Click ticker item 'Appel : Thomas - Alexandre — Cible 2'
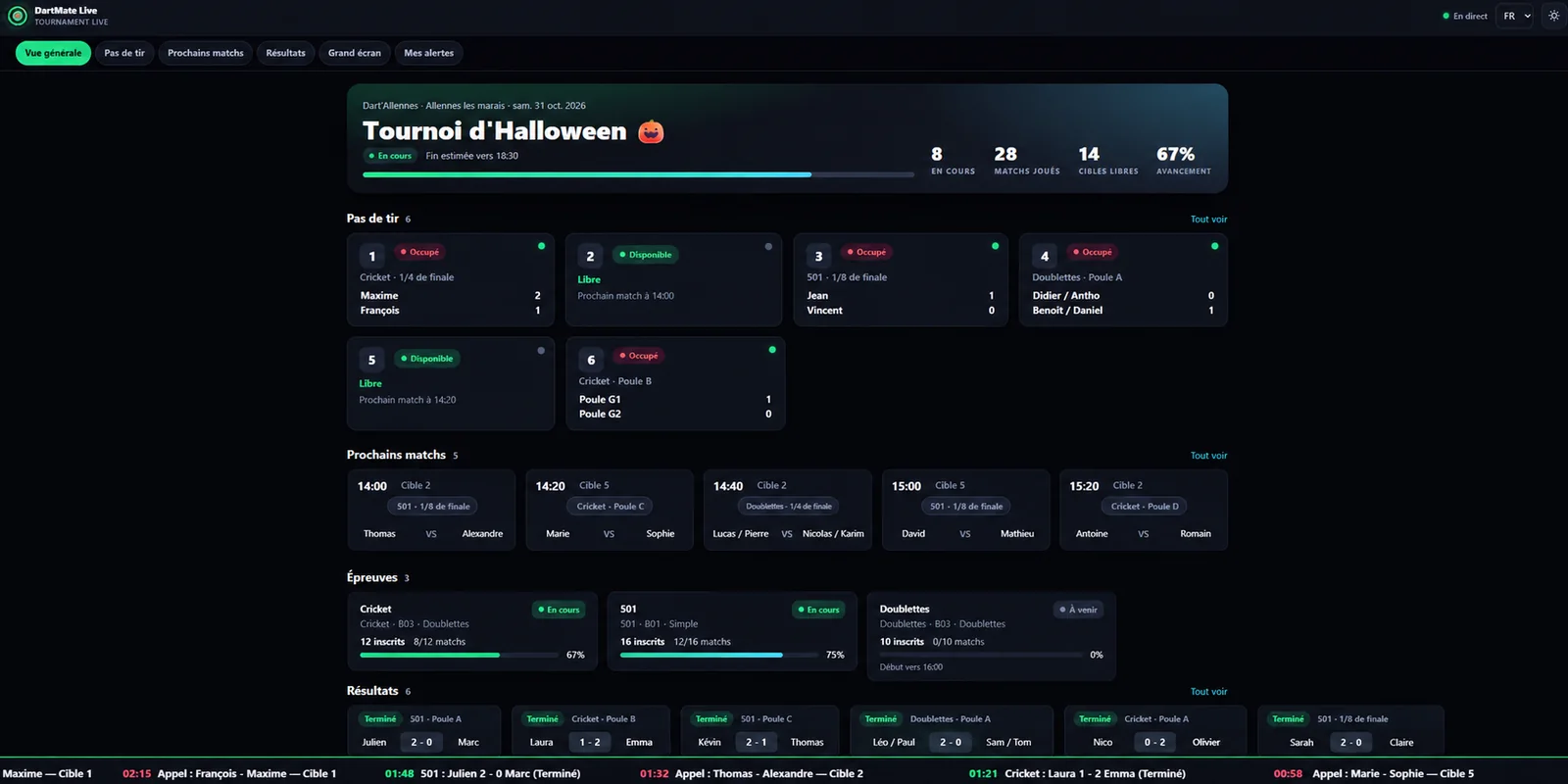This screenshot has width=1568, height=784. (x=752, y=774)
